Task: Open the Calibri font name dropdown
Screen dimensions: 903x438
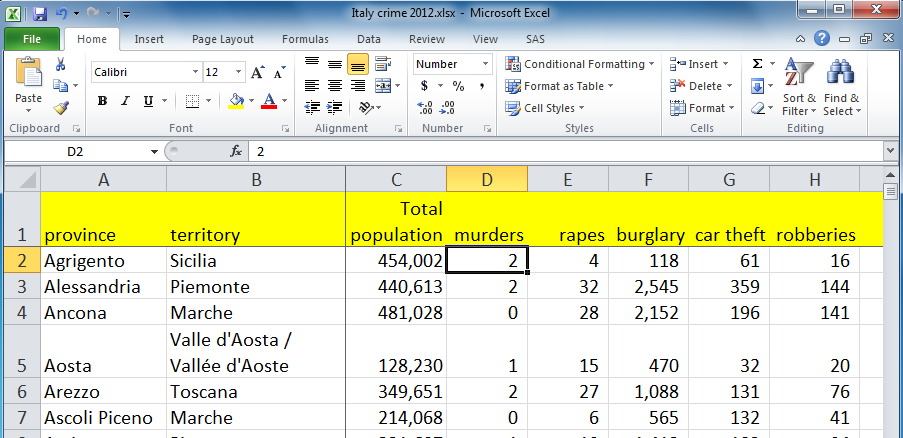Action: [x=196, y=73]
